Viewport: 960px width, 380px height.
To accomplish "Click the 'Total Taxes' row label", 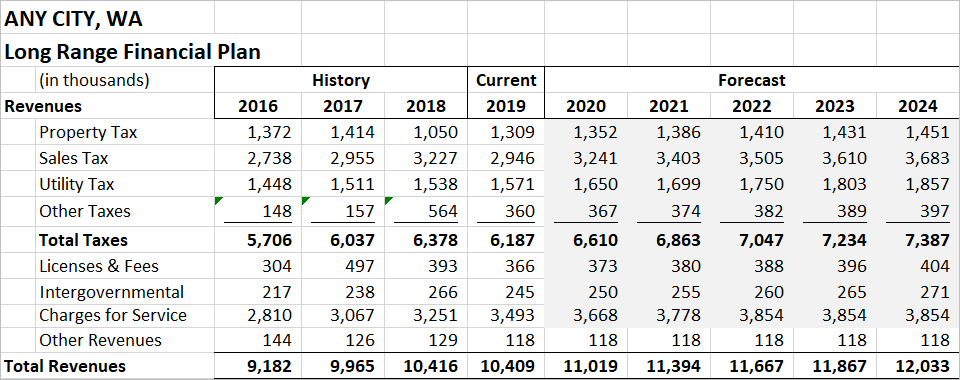I will [83, 240].
